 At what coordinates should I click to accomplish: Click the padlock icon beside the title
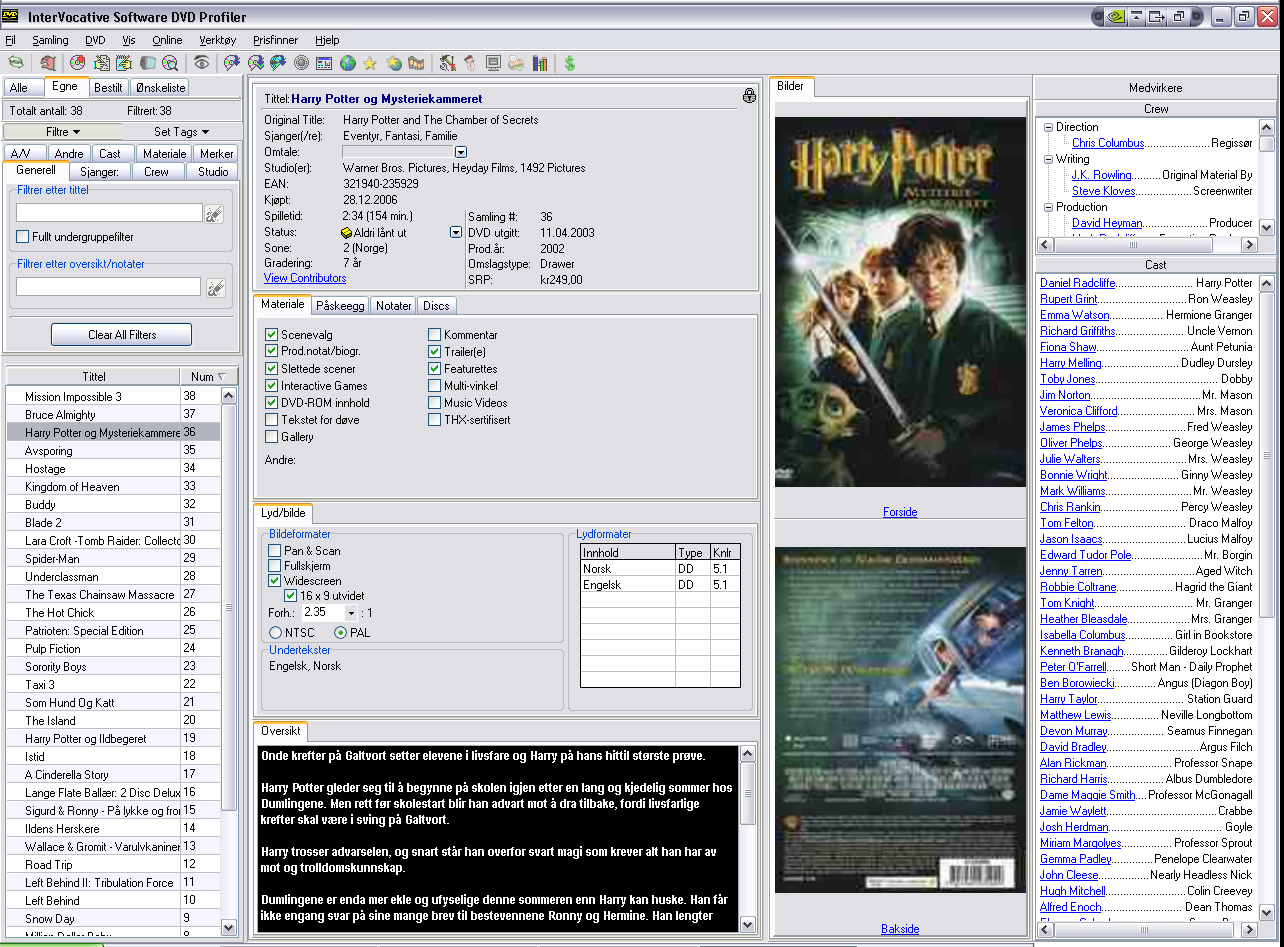pos(749,96)
